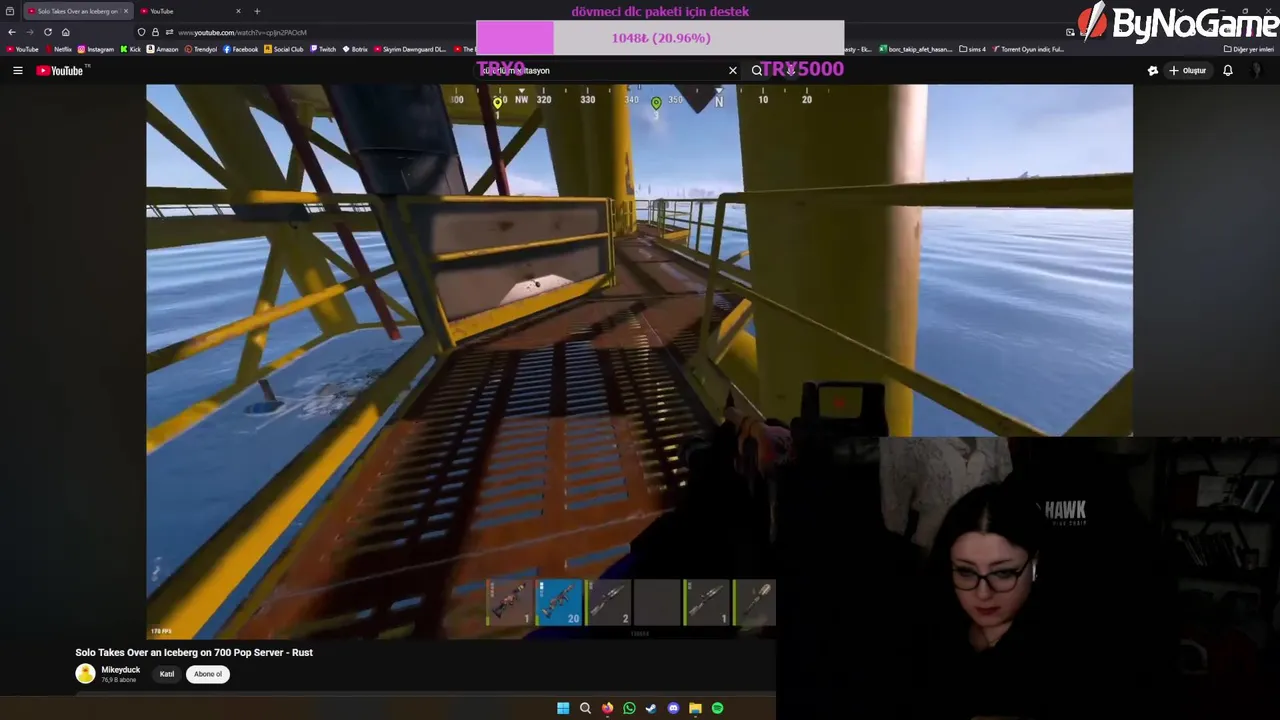
Task: Open YouTube notifications bell
Action: (1228, 70)
